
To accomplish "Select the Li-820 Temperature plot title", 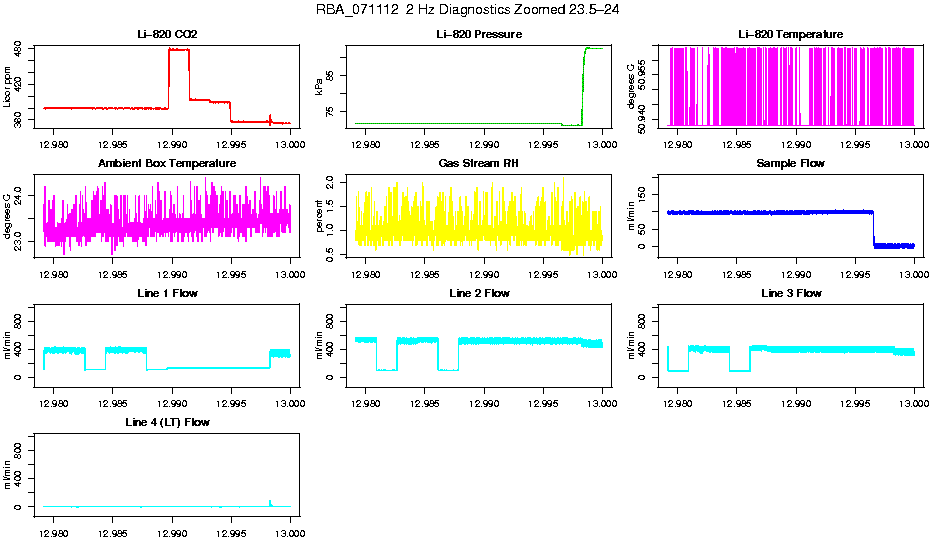I will coord(791,35).
